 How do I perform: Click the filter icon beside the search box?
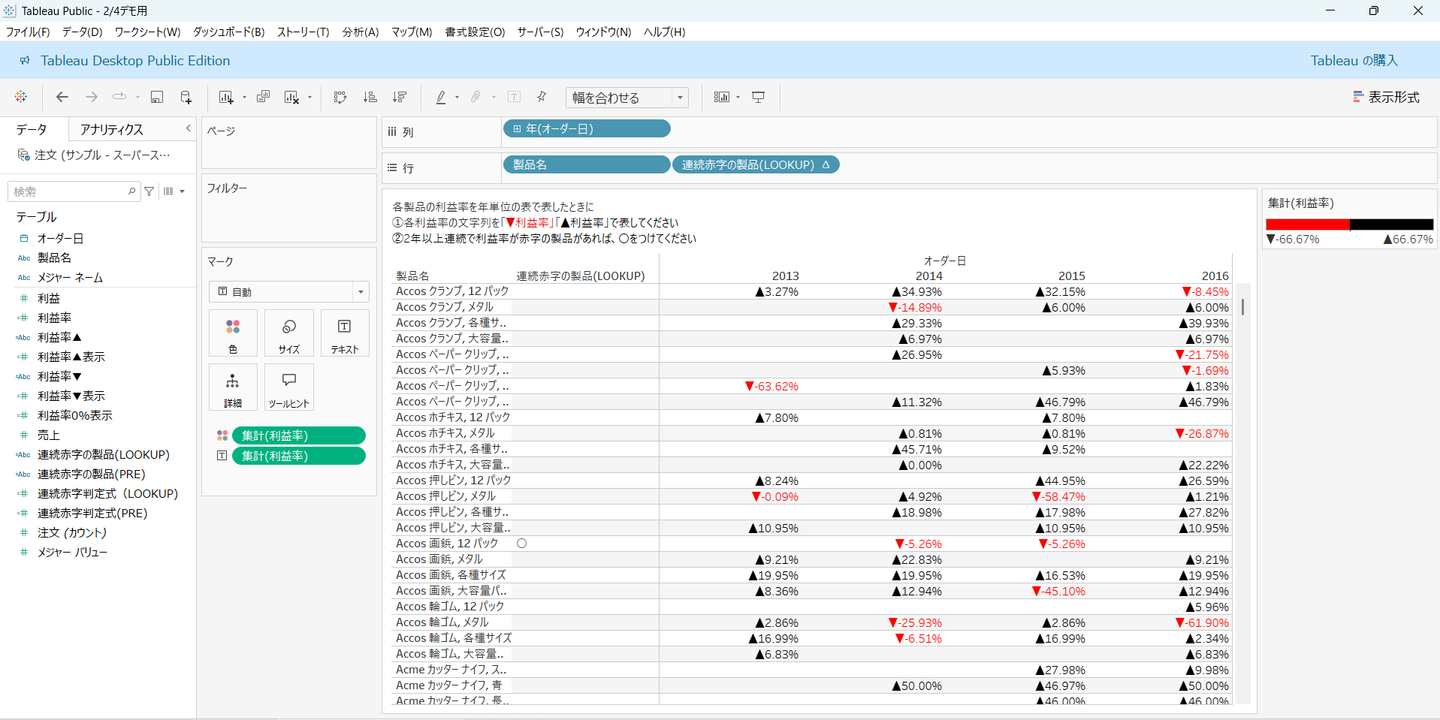click(149, 191)
